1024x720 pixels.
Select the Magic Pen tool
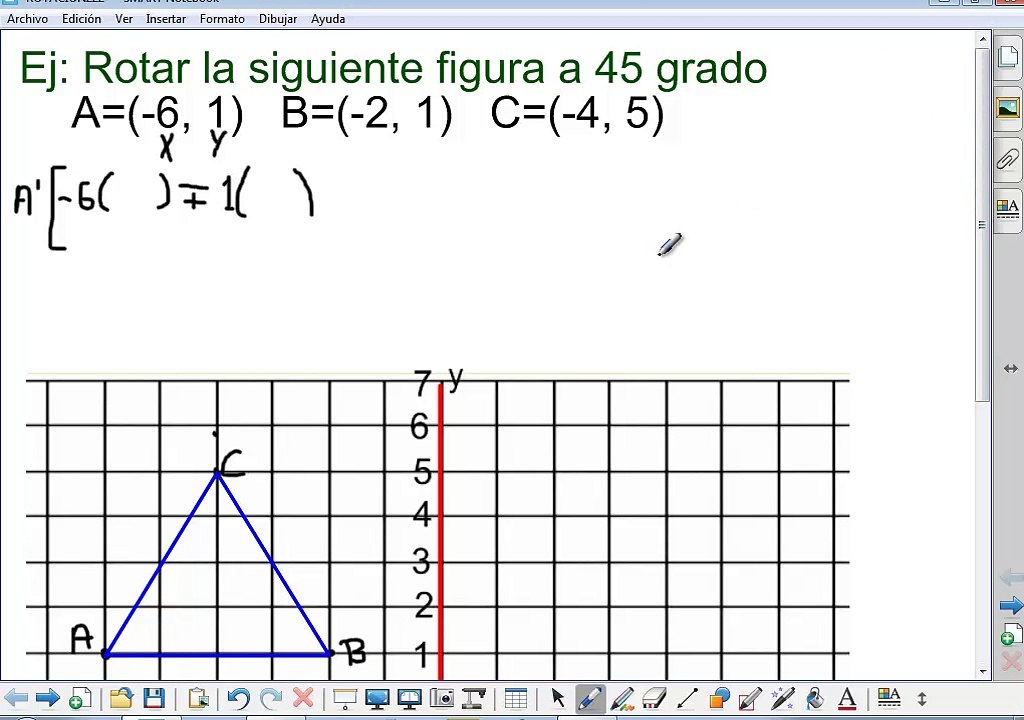point(782,698)
